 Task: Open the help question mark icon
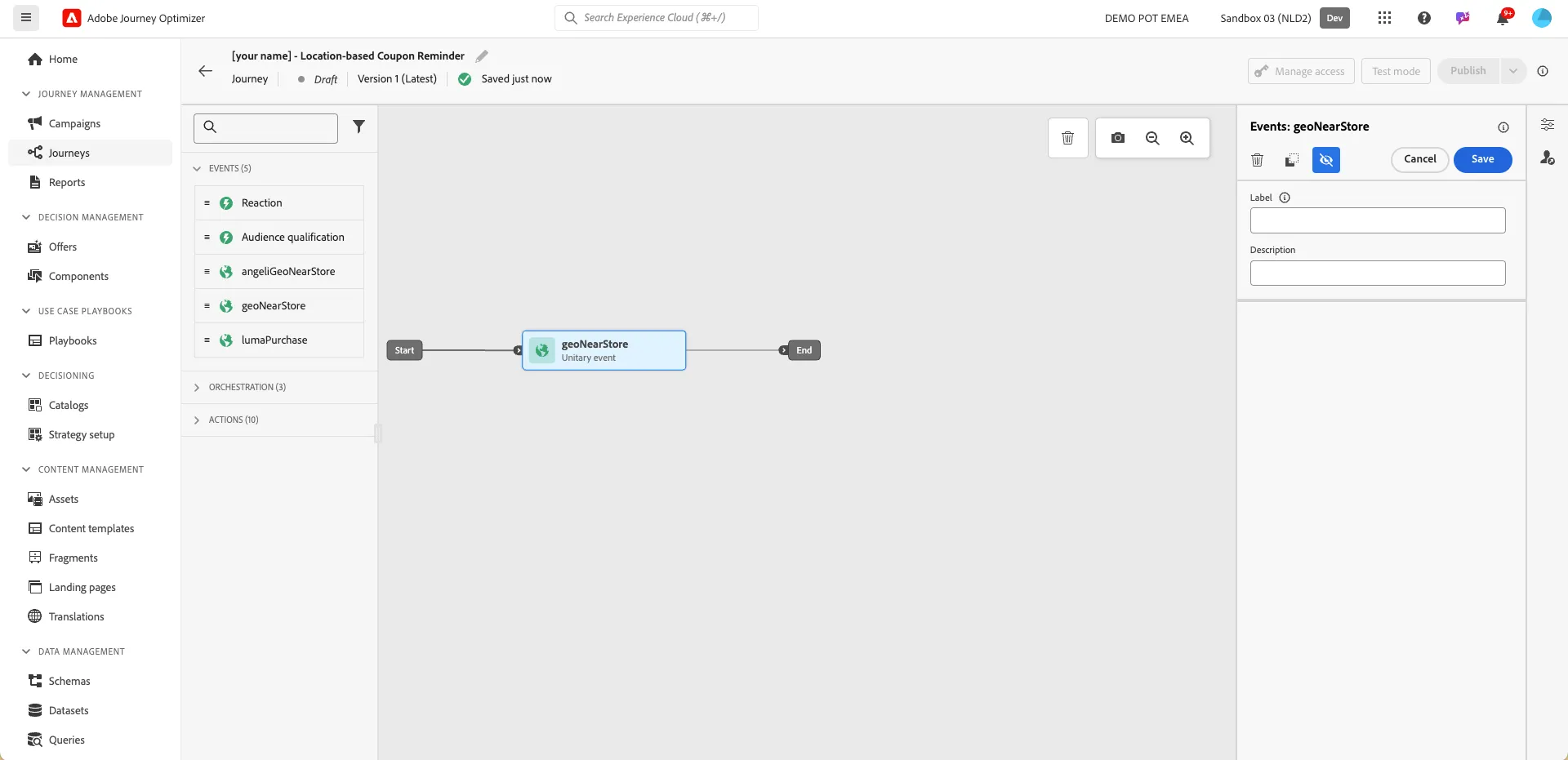click(1424, 18)
